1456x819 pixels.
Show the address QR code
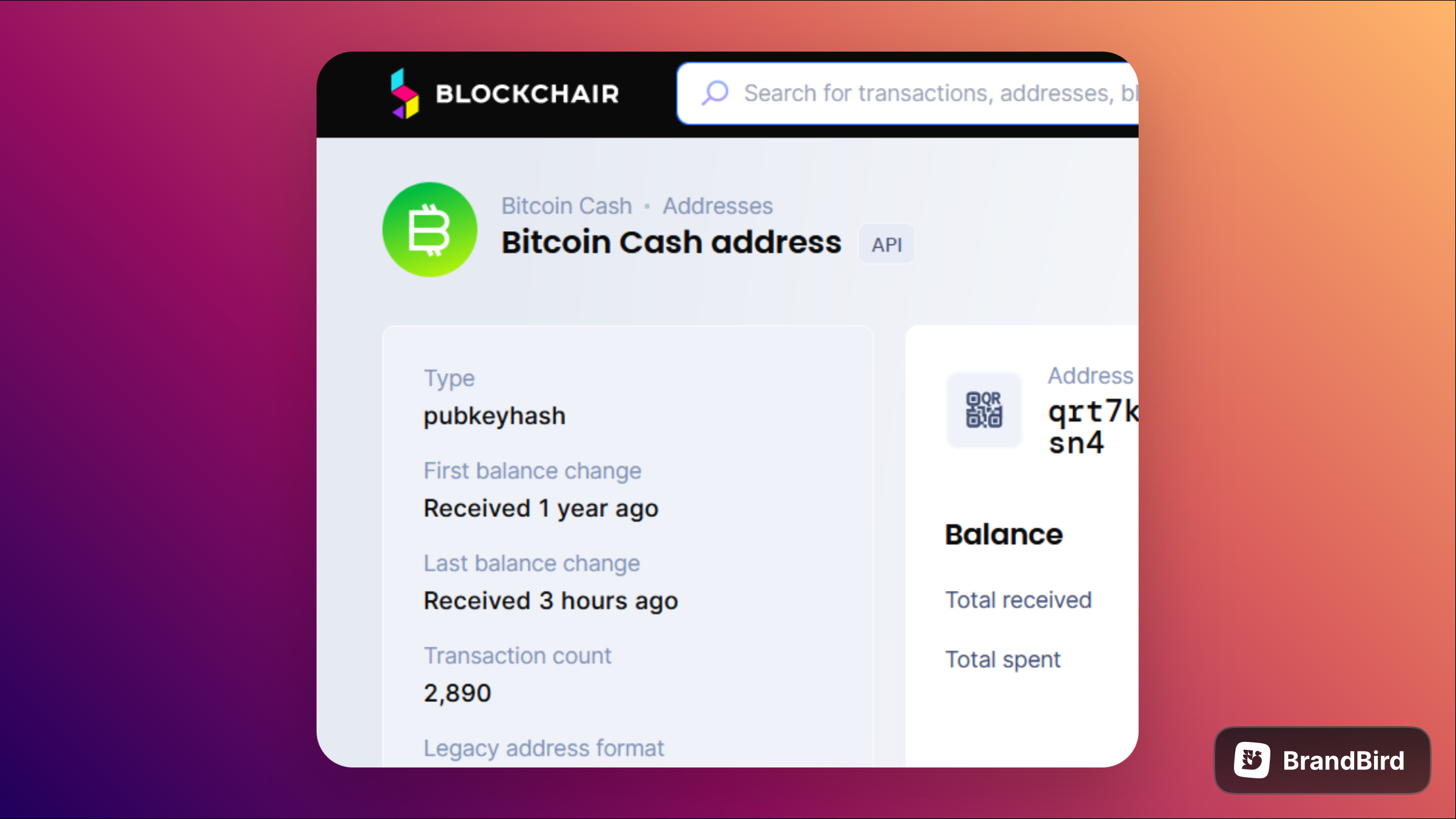point(984,410)
